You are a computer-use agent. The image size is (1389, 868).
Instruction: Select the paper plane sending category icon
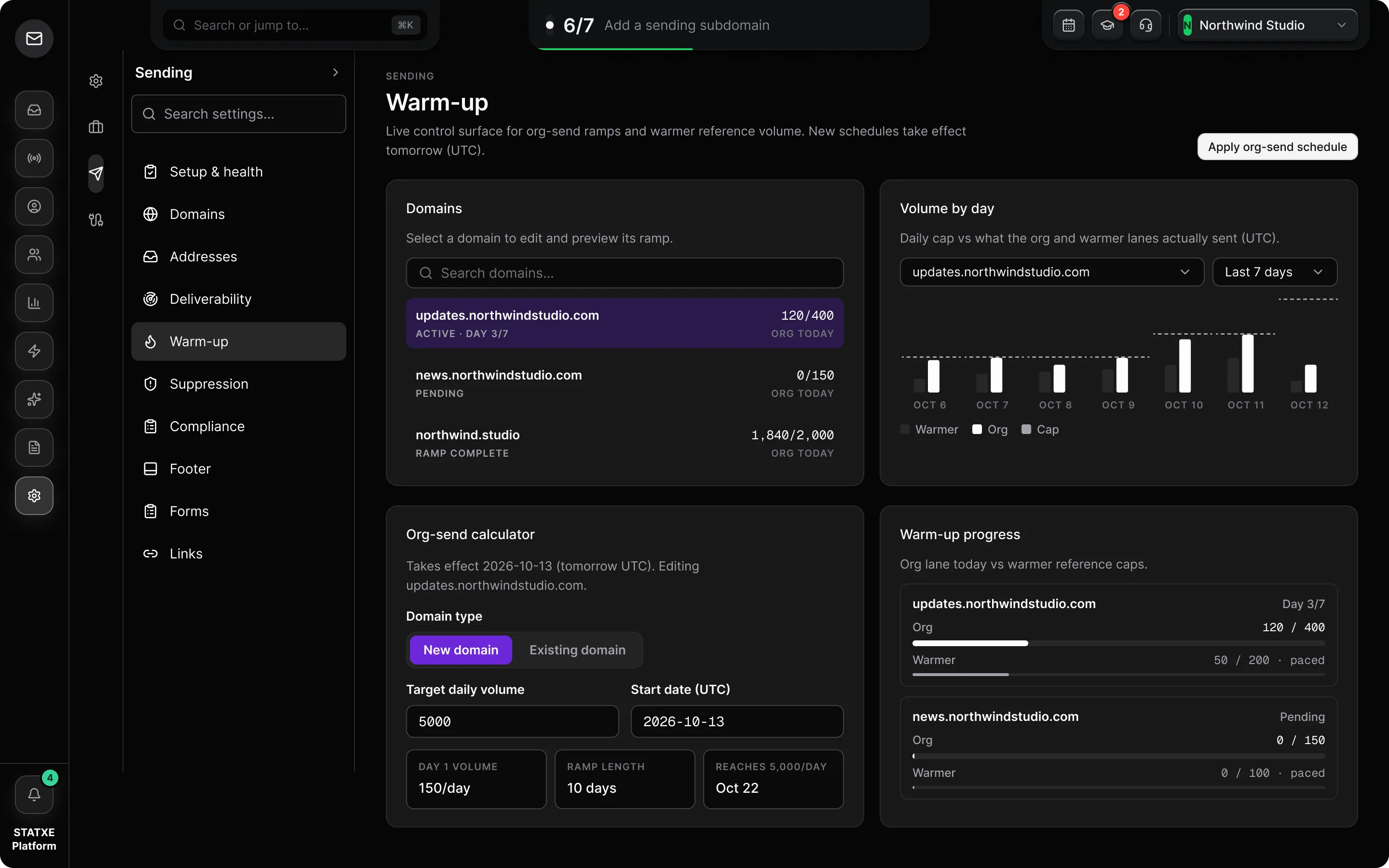[x=96, y=174]
